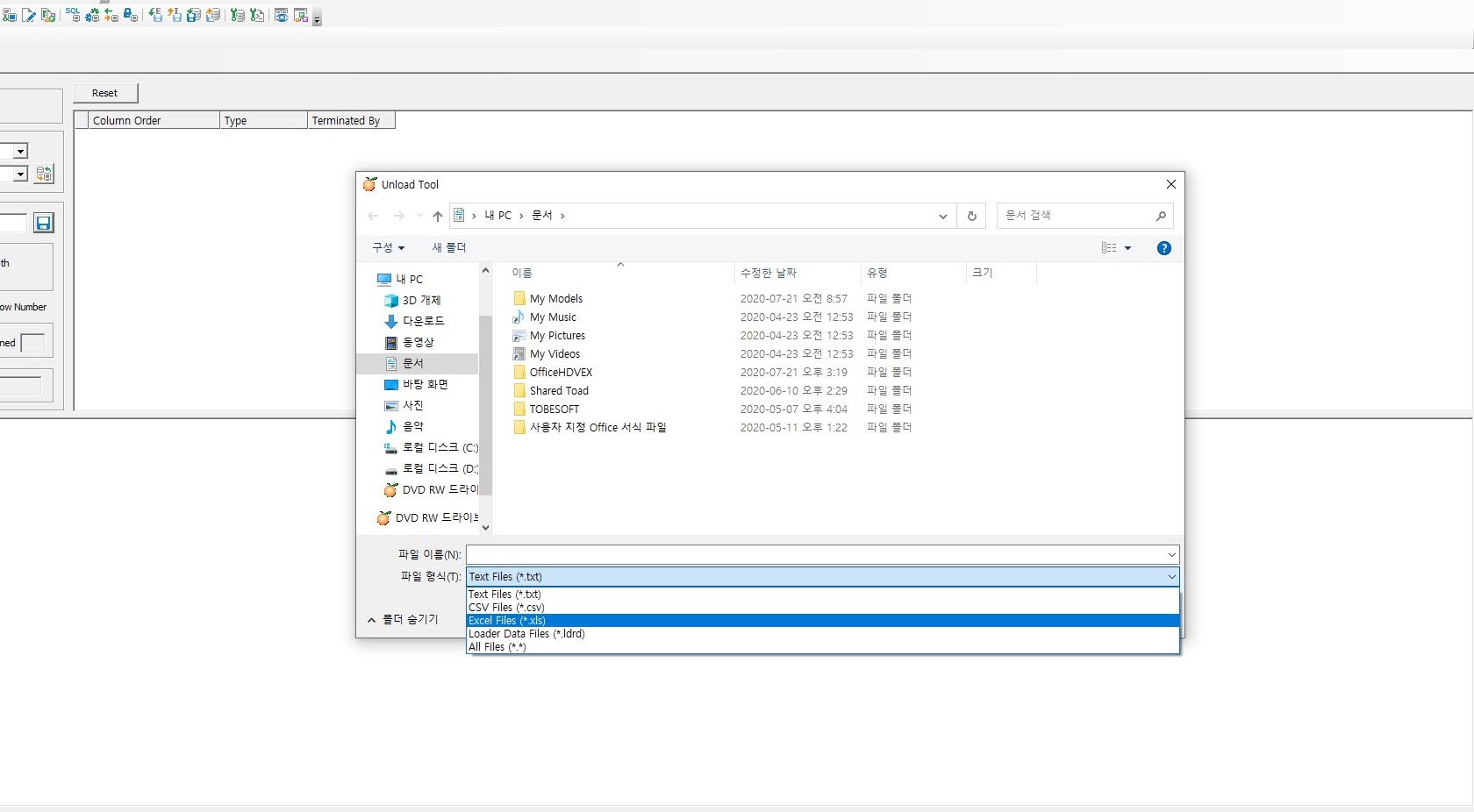Collapse folders with 폴더 숨기기
This screenshot has width=1474, height=812.
[x=403, y=619]
